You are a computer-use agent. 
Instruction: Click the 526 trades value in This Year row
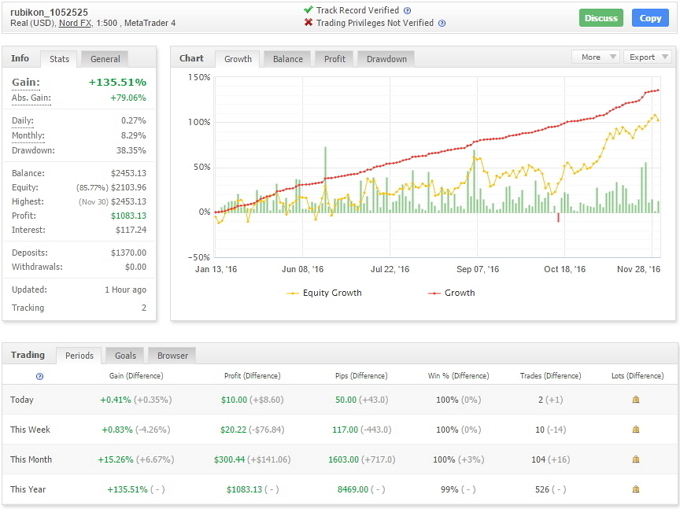point(542,489)
